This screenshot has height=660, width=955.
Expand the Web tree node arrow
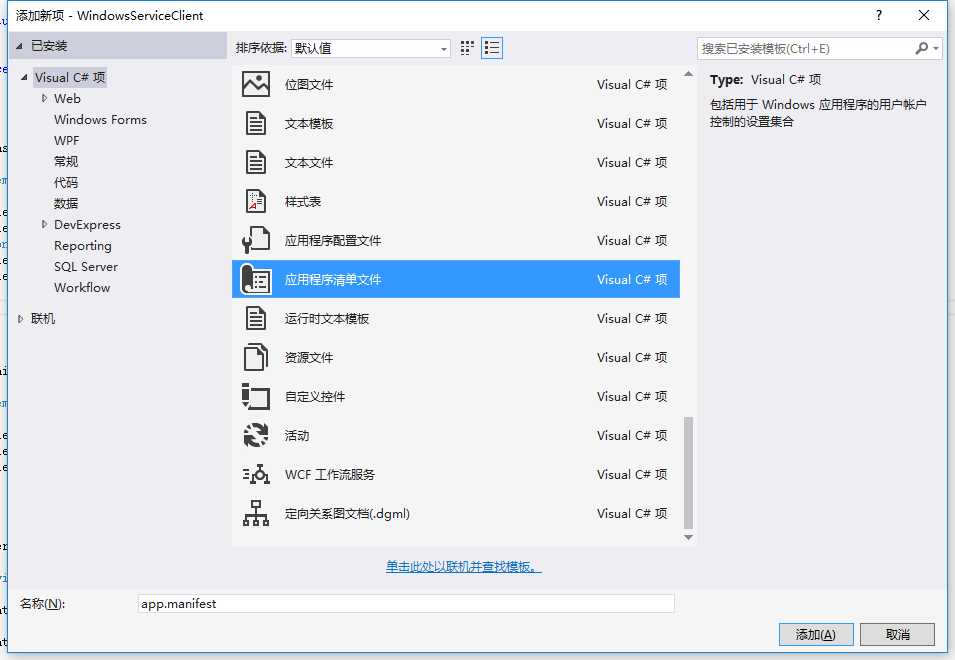(44, 98)
